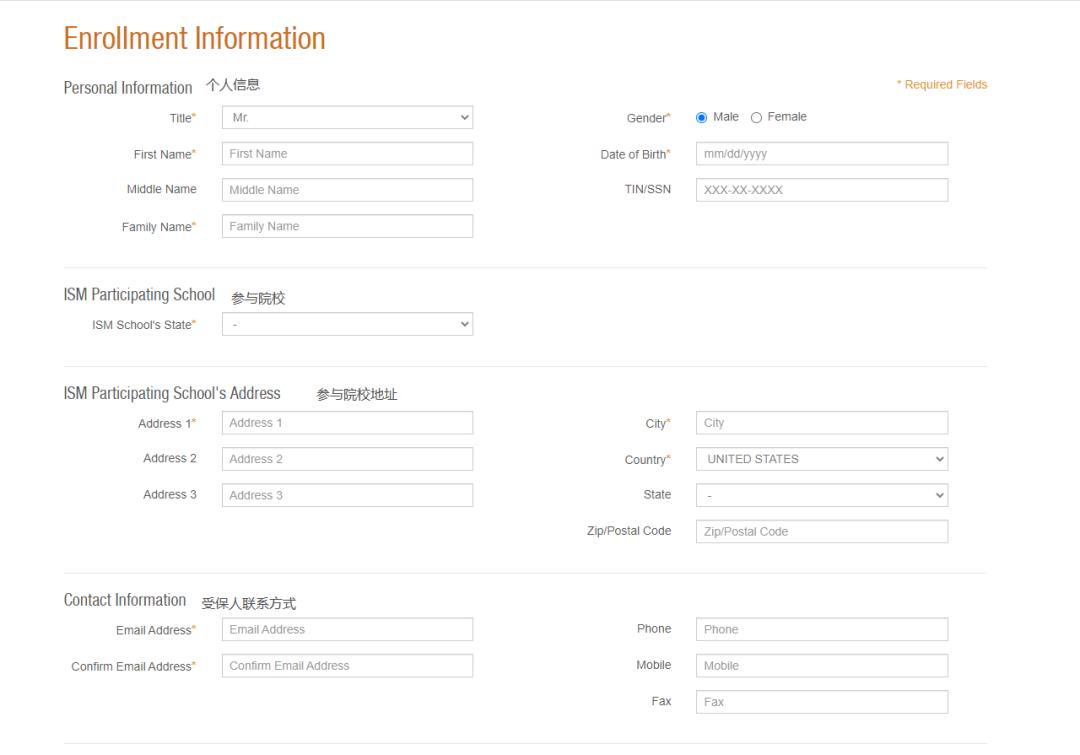Focus the TIN/SSN input field
This screenshot has height=755, width=1080.
pyautogui.click(x=822, y=190)
